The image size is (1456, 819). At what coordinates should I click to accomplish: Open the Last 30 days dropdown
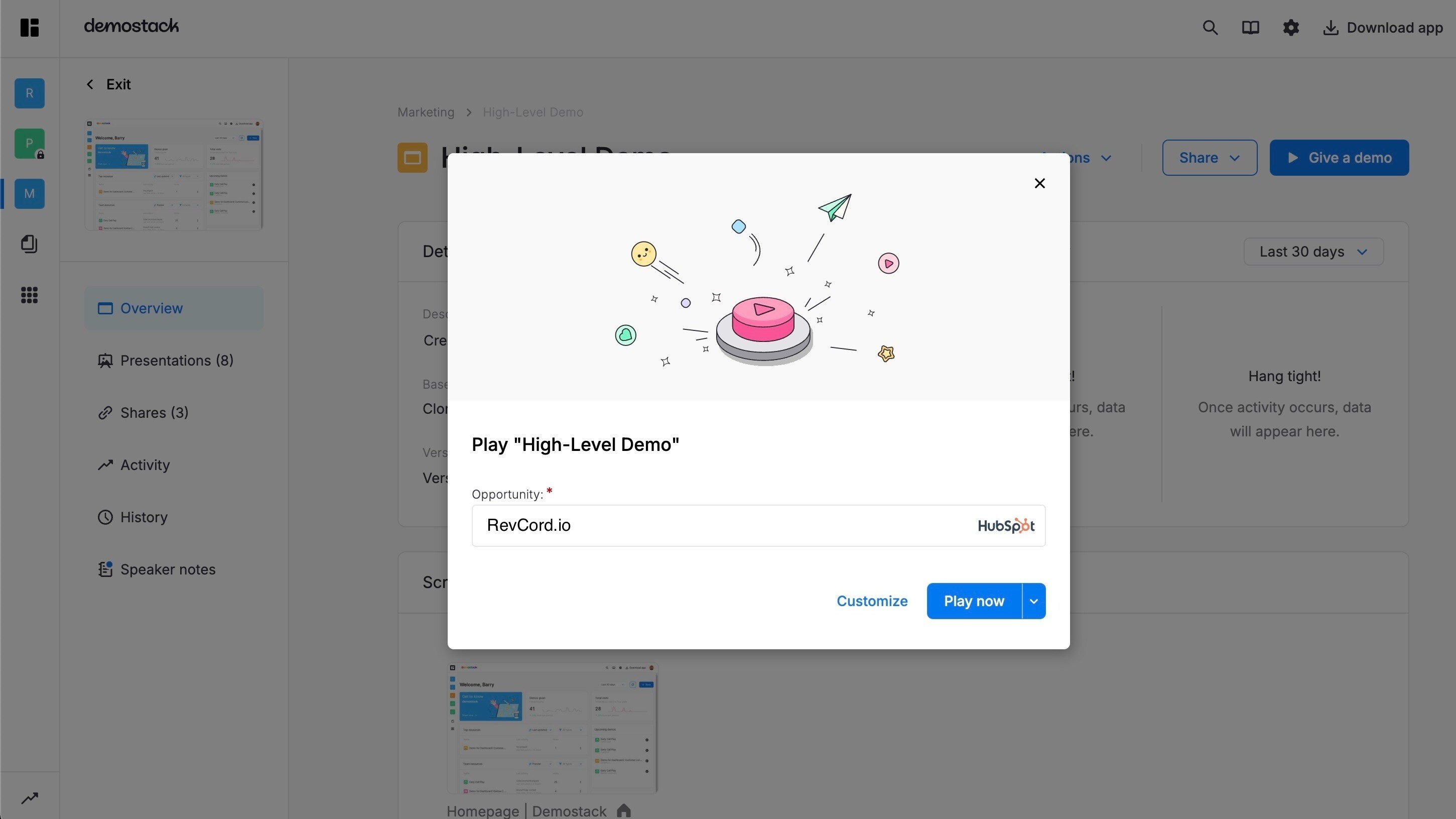1313,252
